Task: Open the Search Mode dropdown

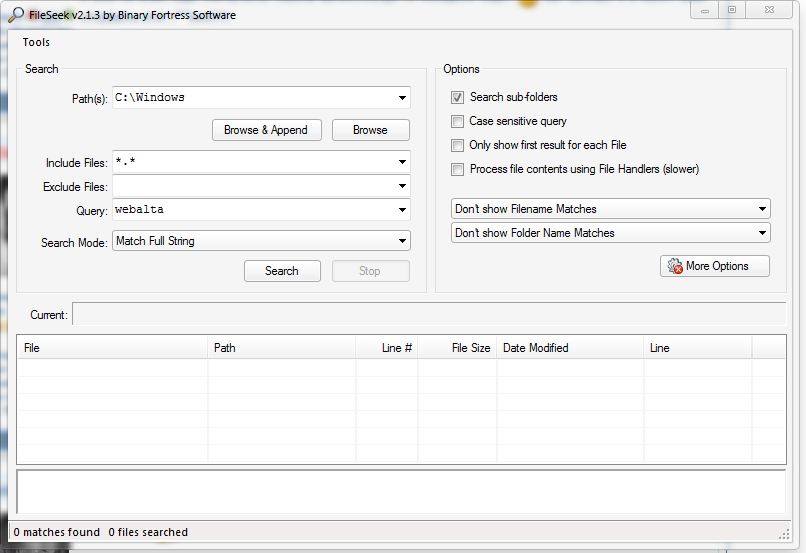Action: [x=261, y=241]
